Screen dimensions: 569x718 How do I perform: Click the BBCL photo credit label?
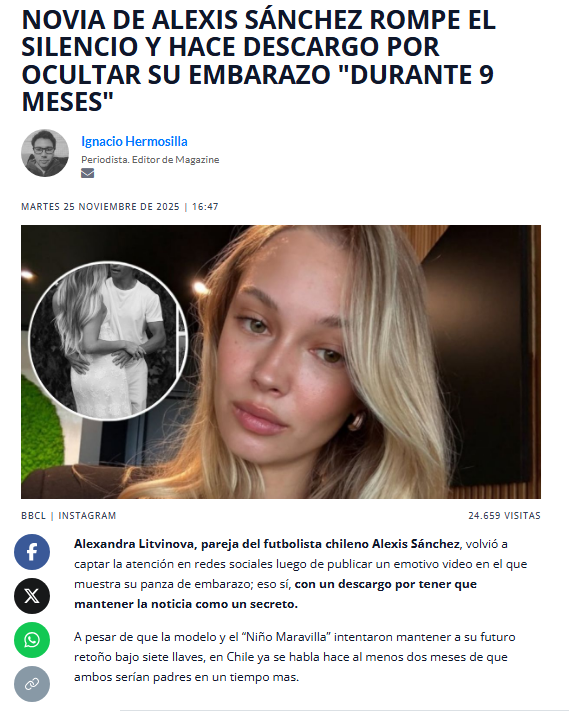pos(33,516)
